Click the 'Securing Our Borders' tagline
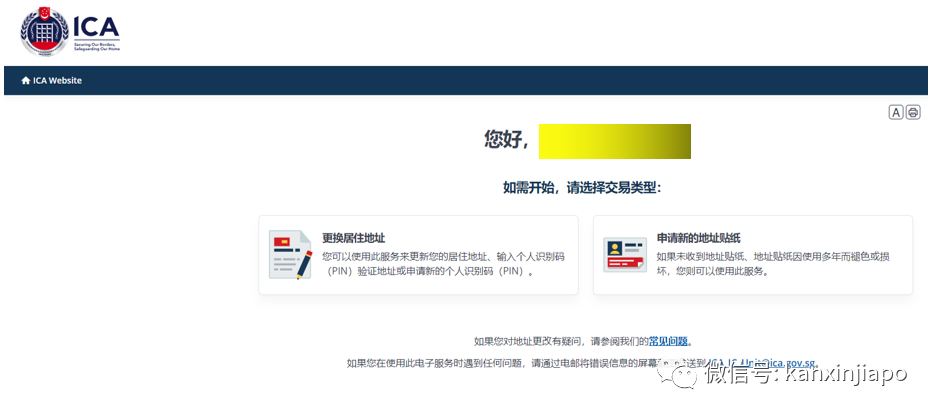 tap(96, 48)
